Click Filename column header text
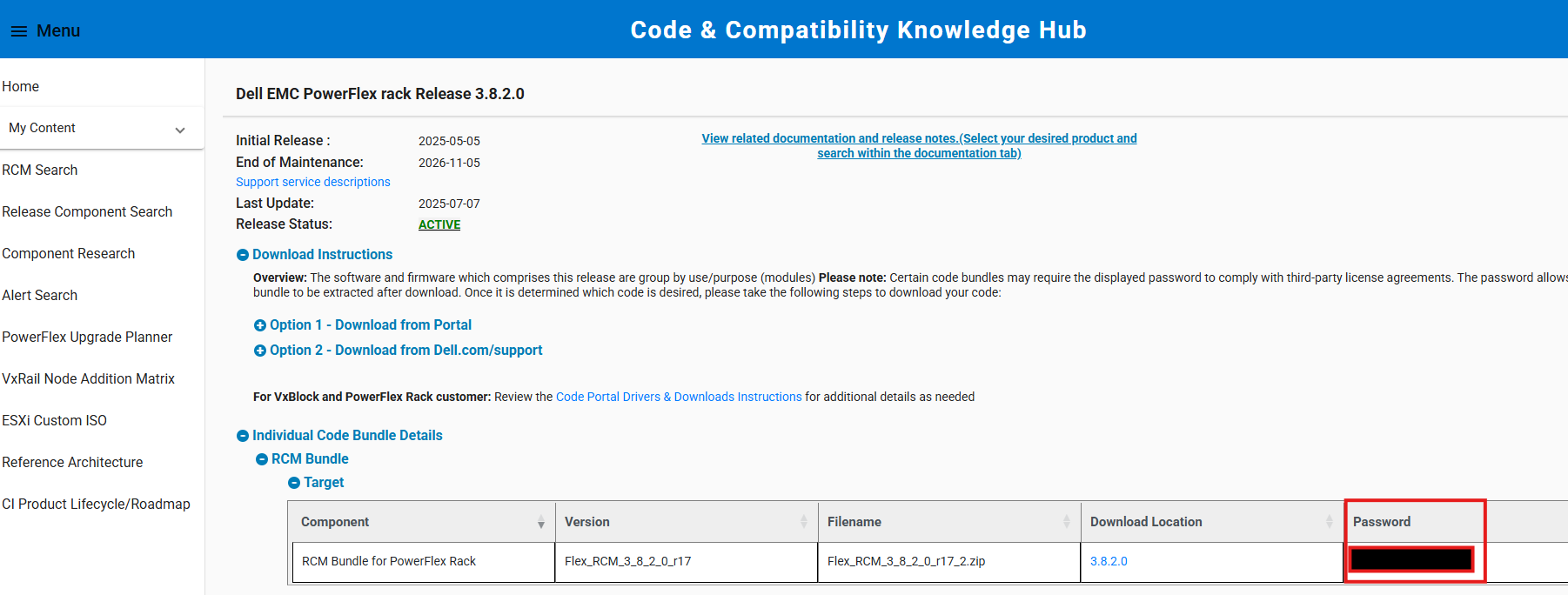The width and height of the screenshot is (1568, 595). 854,522
